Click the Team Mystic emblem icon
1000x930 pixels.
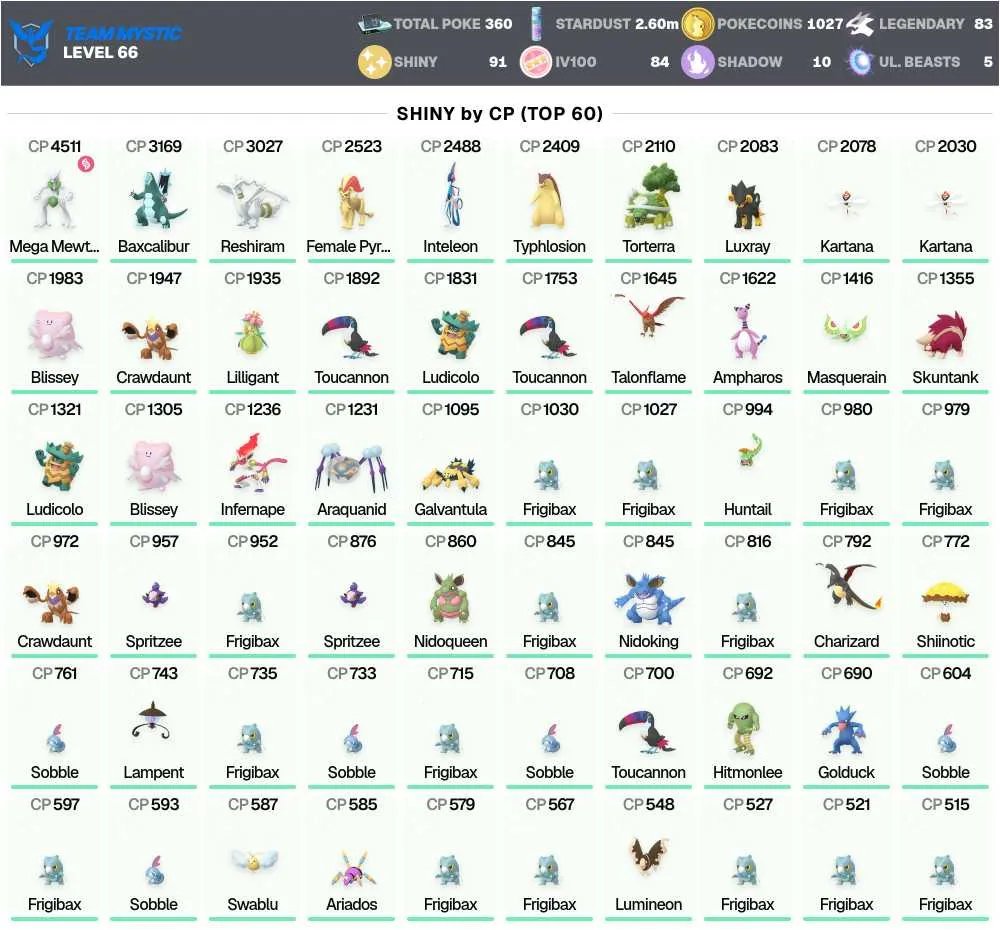tap(32, 42)
